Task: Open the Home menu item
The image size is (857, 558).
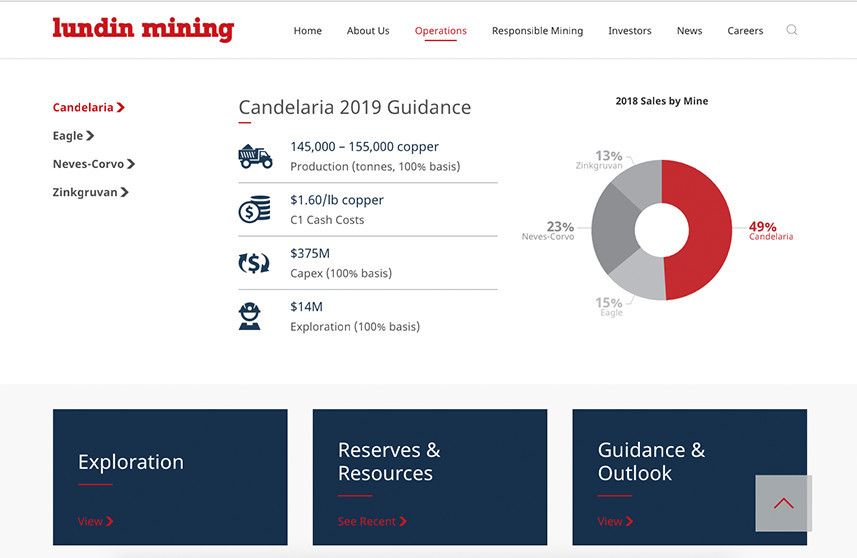Action: pyautogui.click(x=308, y=31)
